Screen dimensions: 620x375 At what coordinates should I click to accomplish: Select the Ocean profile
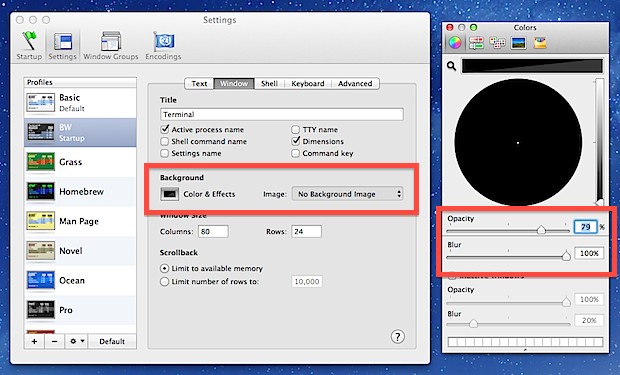pos(80,280)
